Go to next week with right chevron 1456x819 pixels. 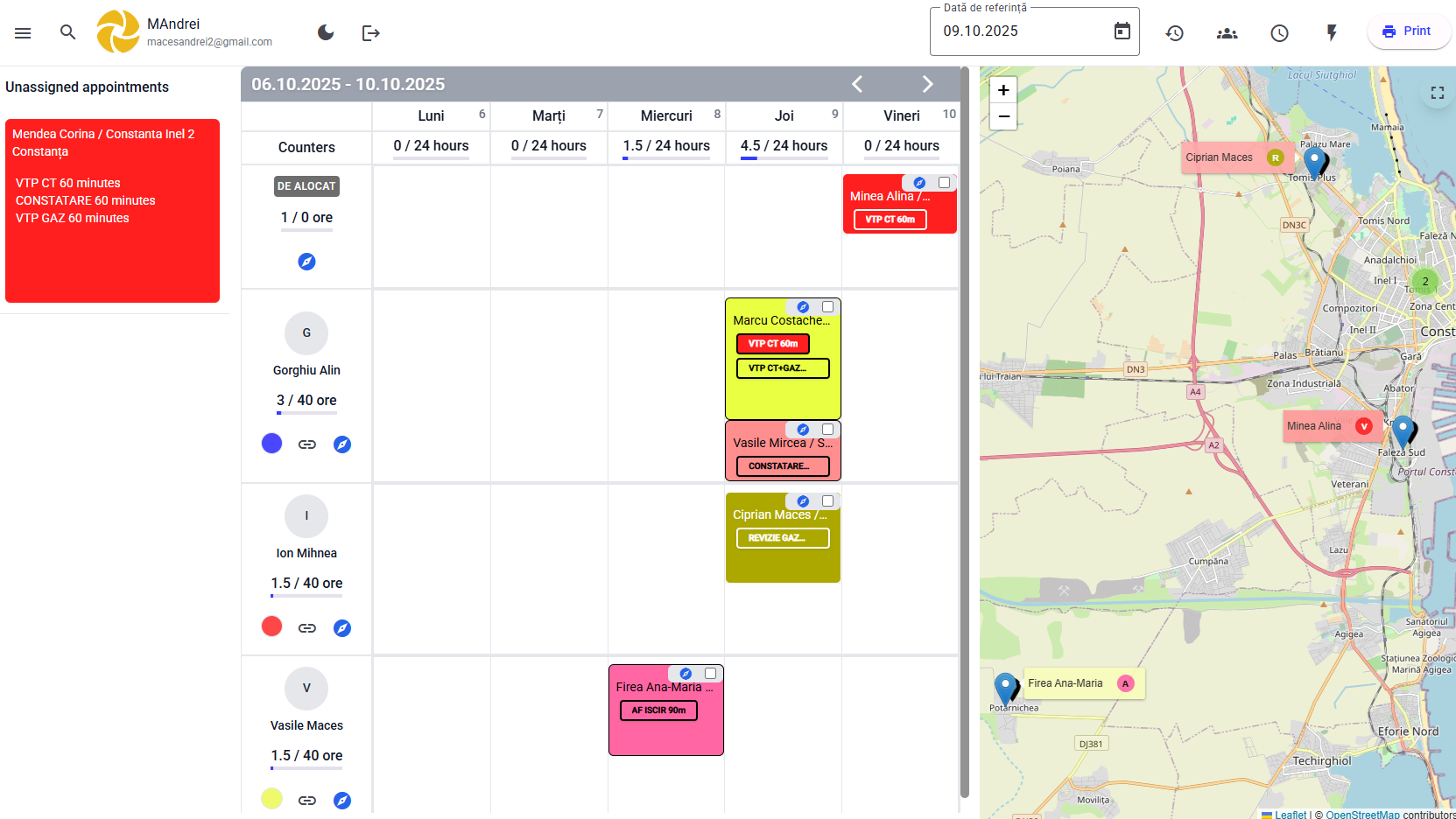927,84
